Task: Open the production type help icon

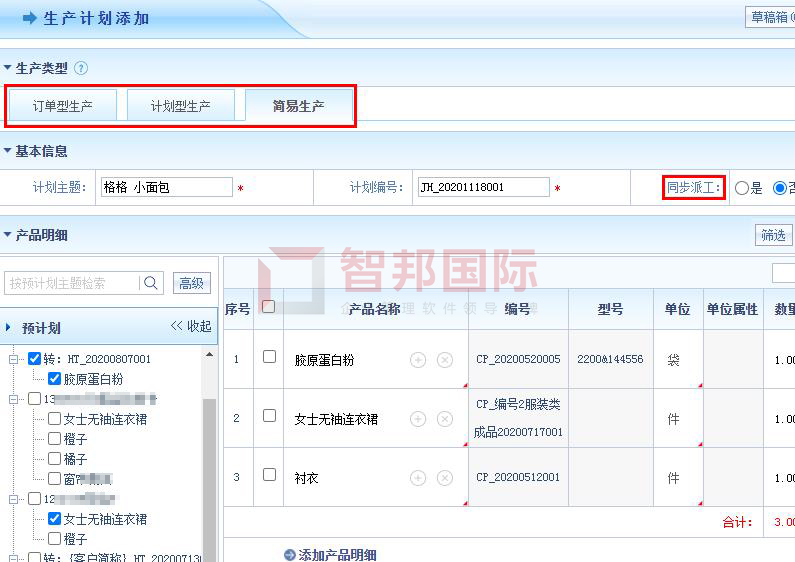Action: coord(81,68)
